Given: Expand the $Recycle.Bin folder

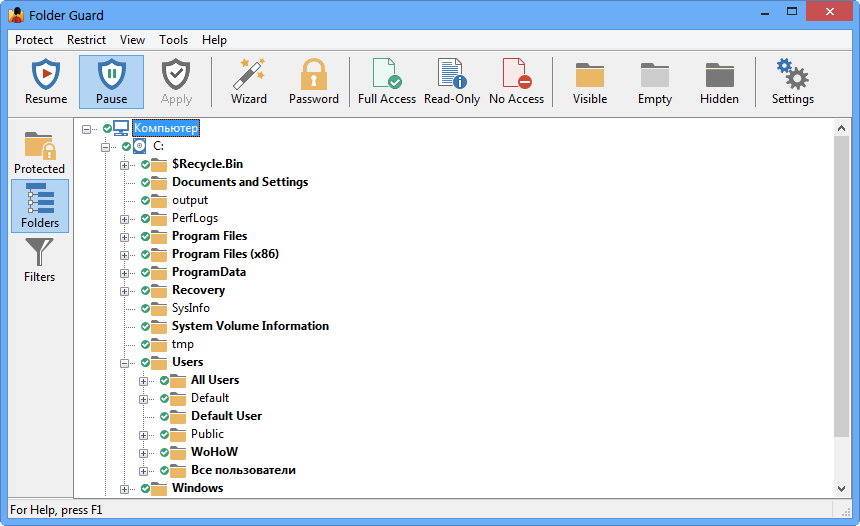Looking at the screenshot, I should point(125,165).
